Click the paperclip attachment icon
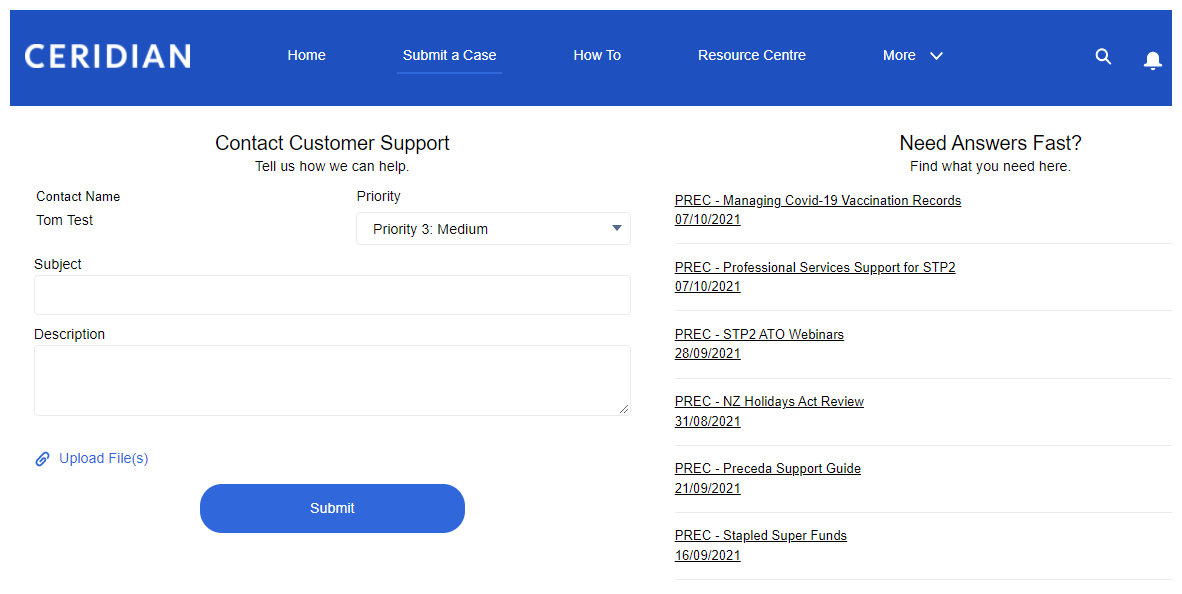This screenshot has width=1182, height=594. pyautogui.click(x=42, y=459)
